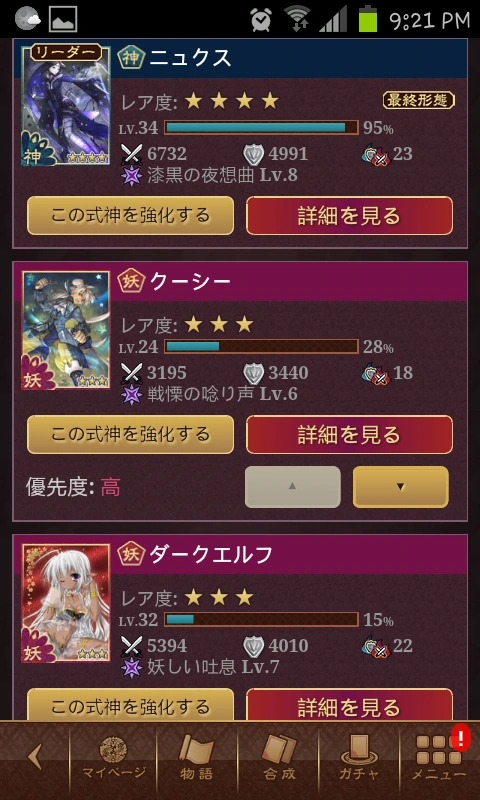Tap the alarm clock status bar icon
This screenshot has height=800, width=480.
point(261,19)
